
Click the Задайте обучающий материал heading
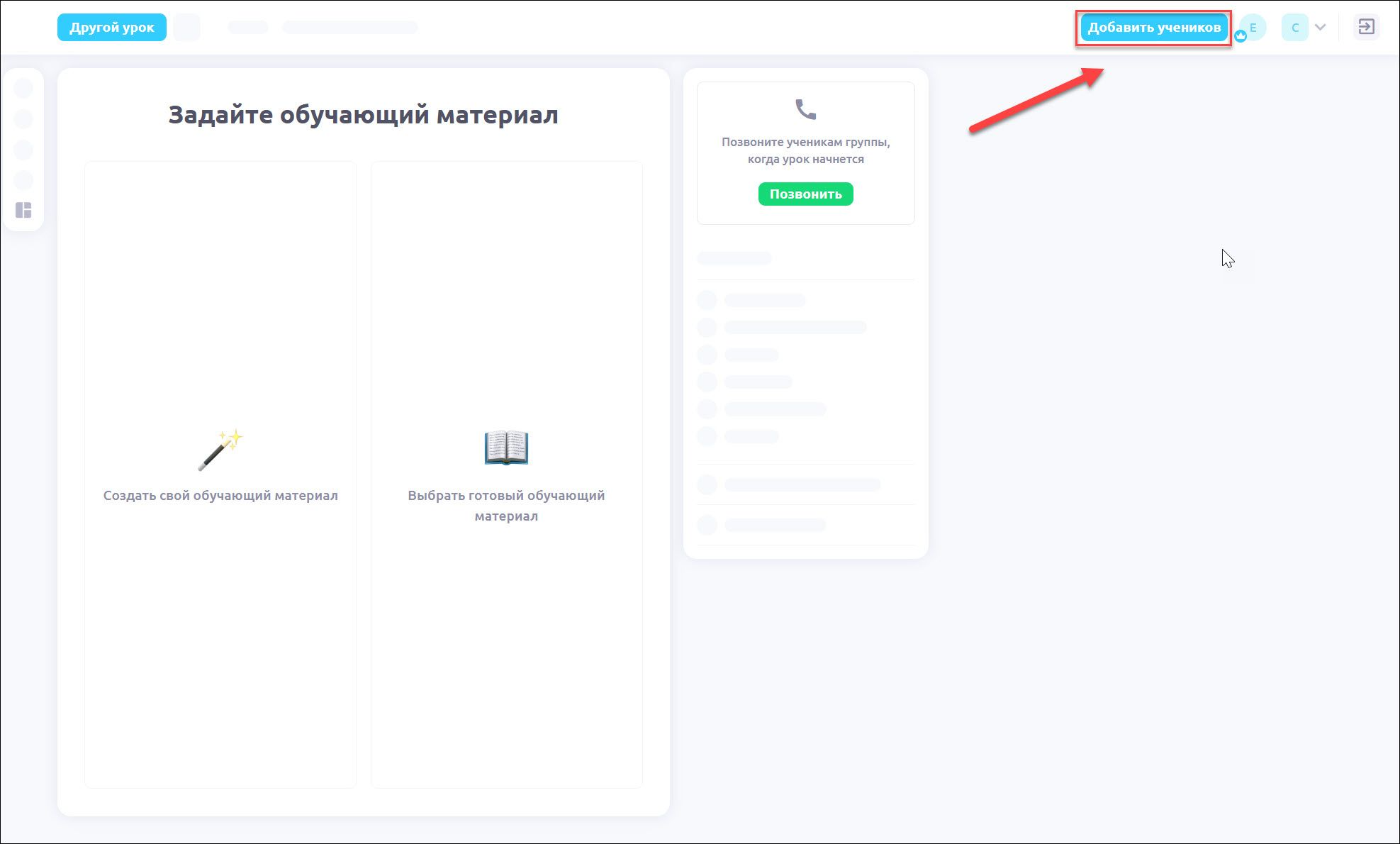(x=363, y=114)
